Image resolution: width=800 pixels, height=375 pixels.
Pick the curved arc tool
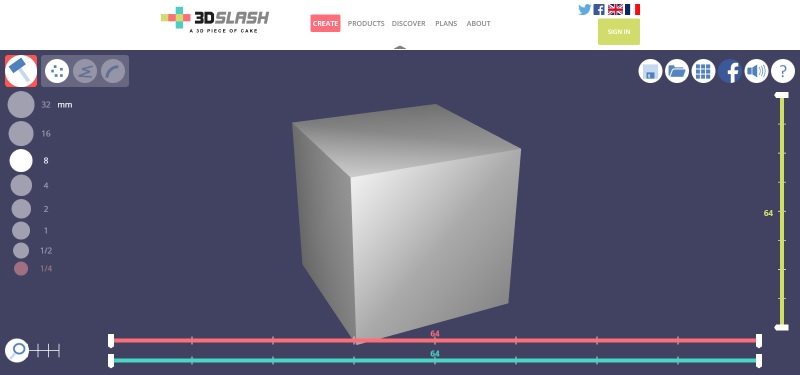coord(113,71)
